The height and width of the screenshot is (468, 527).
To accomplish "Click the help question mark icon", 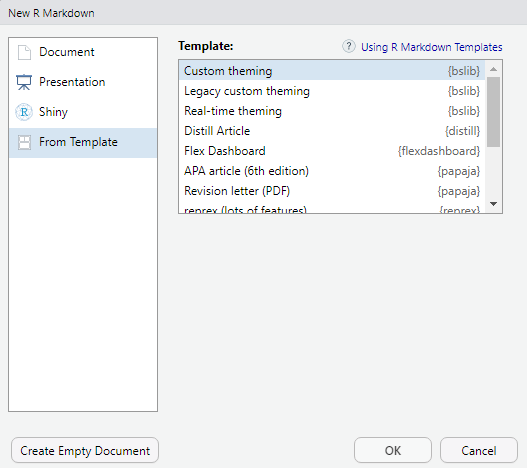I will (x=349, y=46).
